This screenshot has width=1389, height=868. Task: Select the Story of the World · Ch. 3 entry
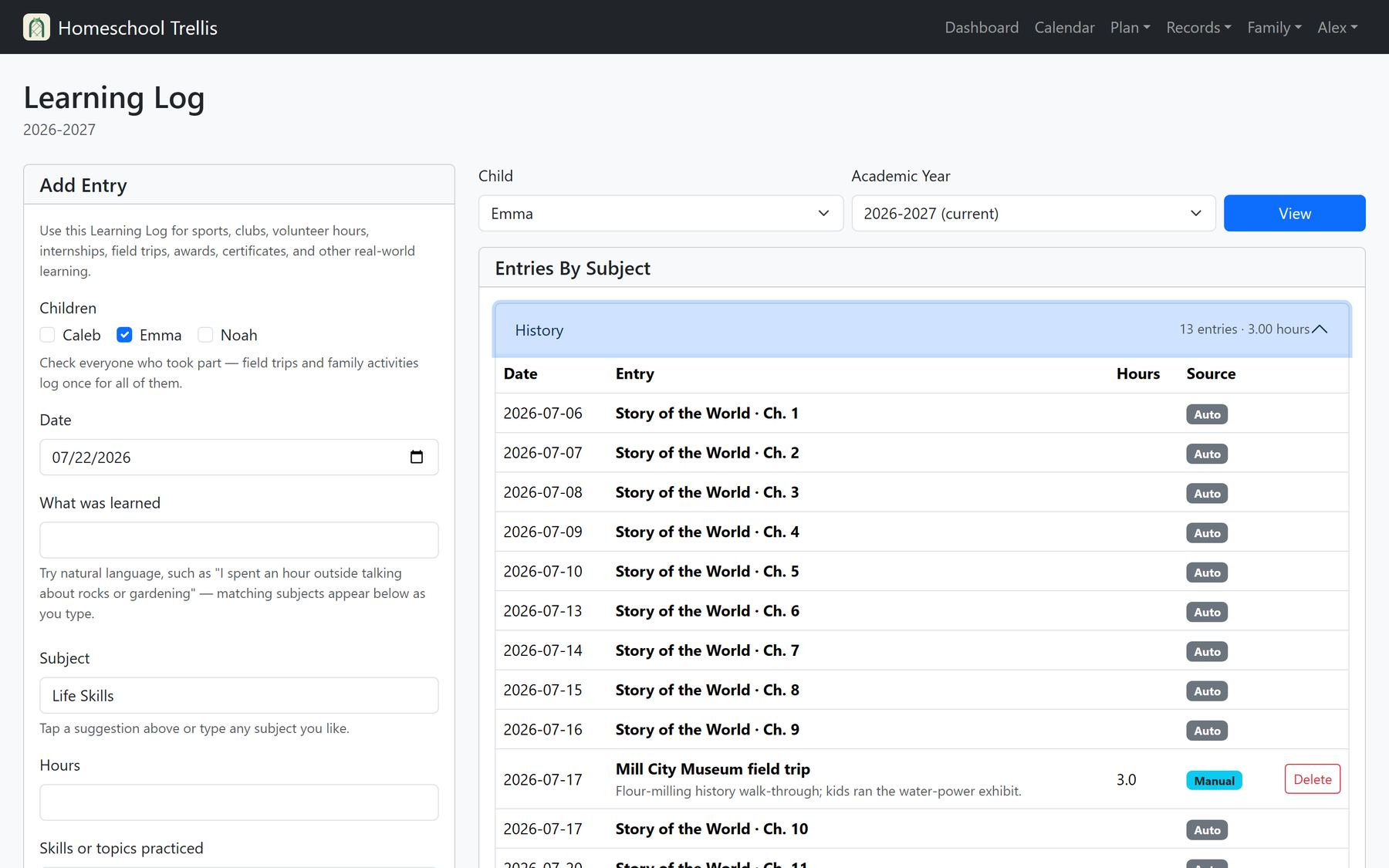tap(707, 492)
